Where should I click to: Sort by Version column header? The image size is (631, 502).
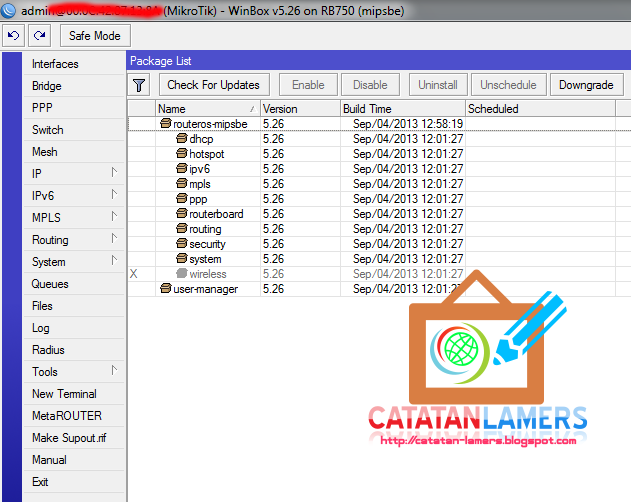click(x=300, y=109)
